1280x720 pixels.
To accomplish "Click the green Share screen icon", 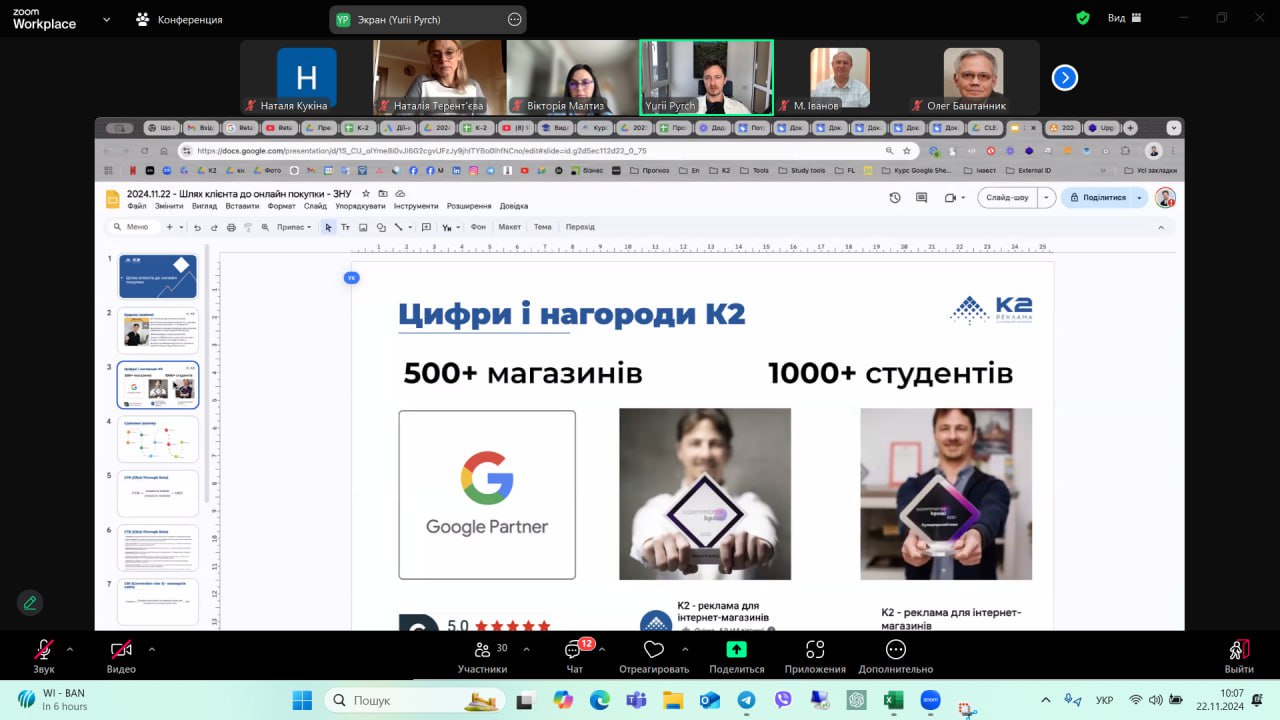I will [x=736, y=651].
